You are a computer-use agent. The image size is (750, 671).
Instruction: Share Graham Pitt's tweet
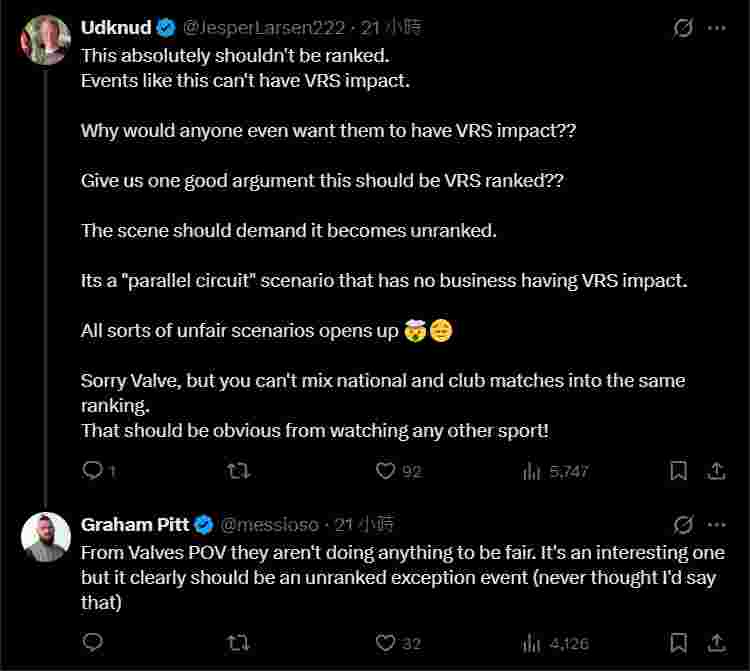click(x=716, y=642)
